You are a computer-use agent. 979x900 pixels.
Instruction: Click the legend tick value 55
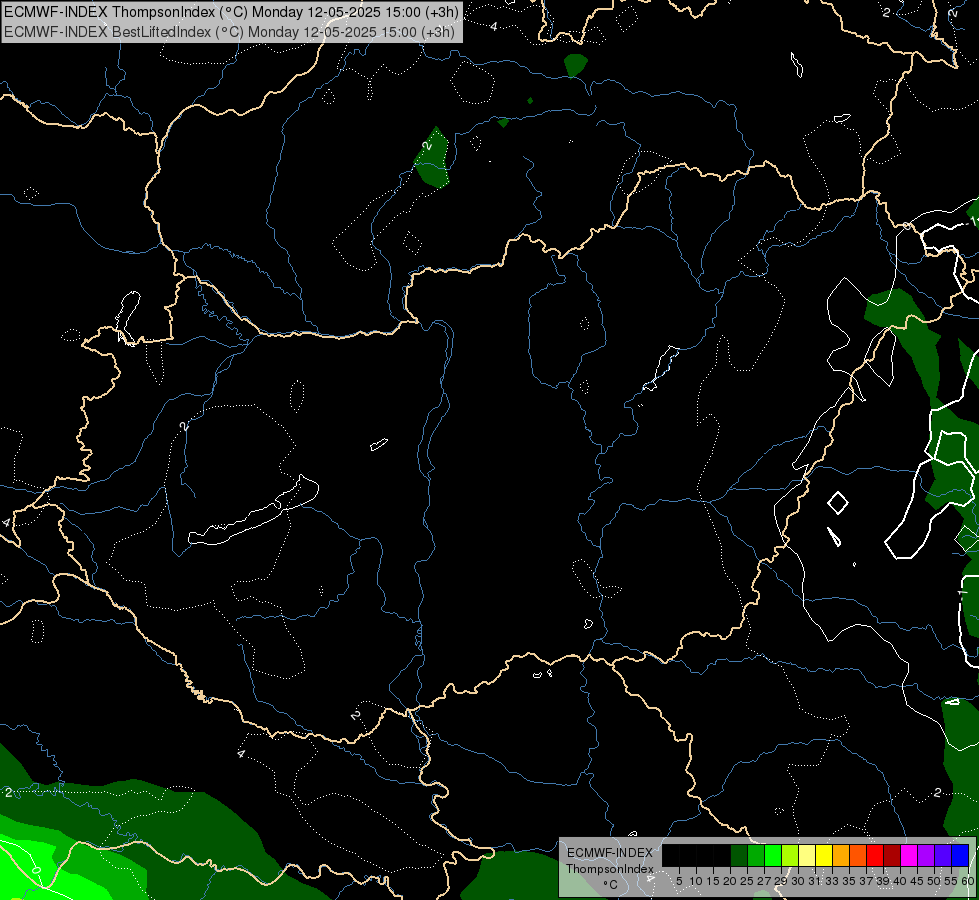click(951, 881)
